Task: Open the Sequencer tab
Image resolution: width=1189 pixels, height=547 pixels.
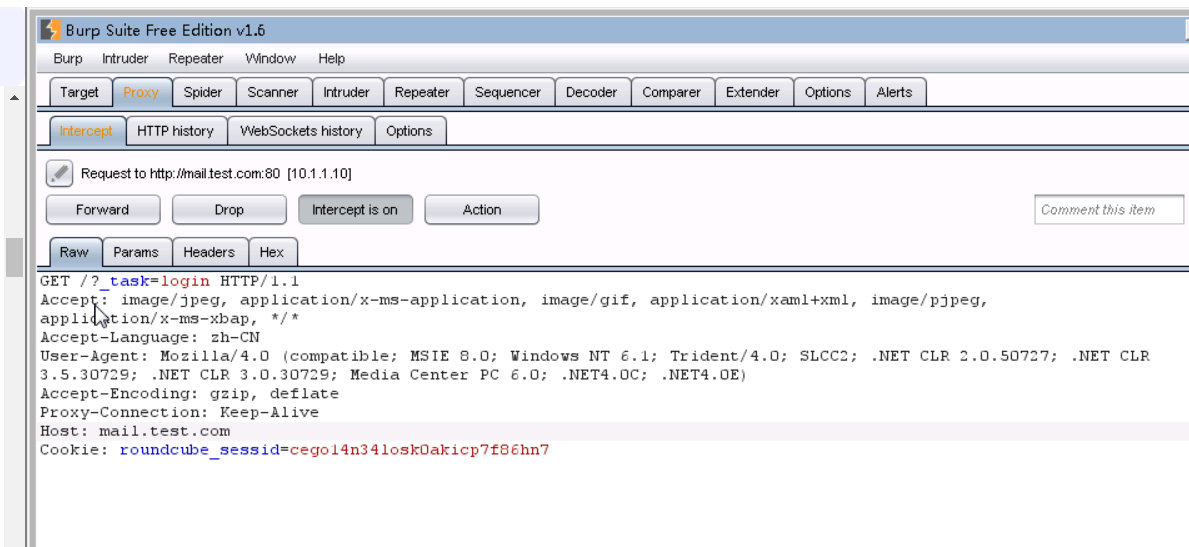Action: click(x=508, y=92)
